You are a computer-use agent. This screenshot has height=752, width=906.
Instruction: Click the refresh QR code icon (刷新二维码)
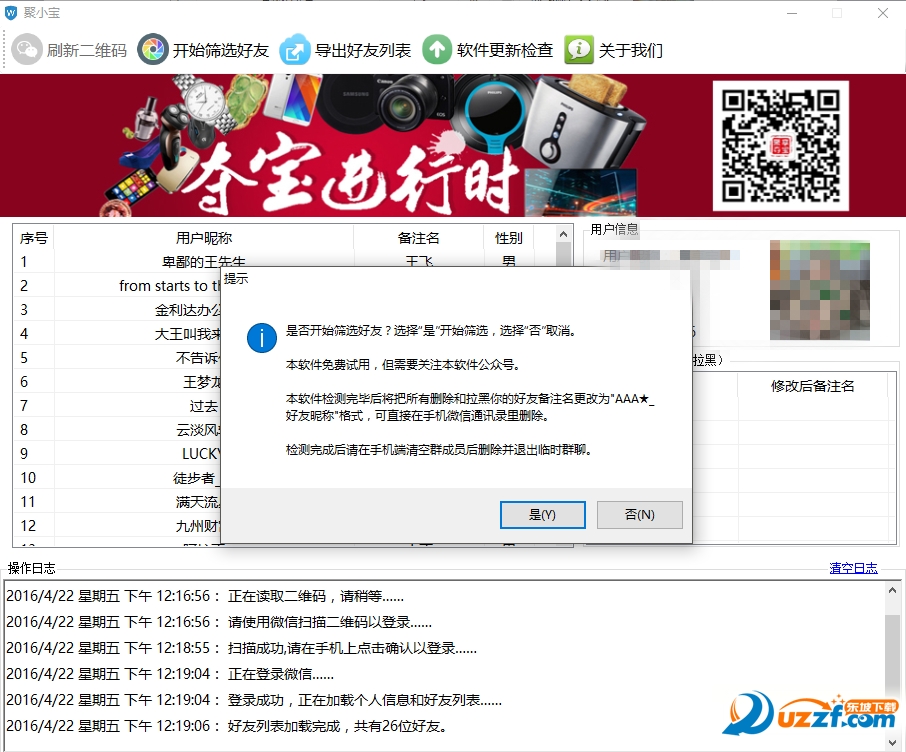coord(26,50)
